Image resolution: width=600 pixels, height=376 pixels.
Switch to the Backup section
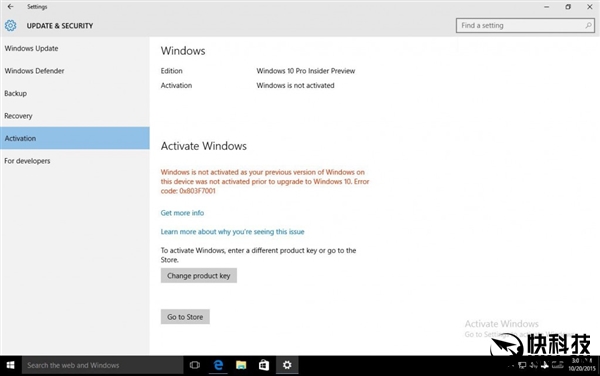[75, 93]
